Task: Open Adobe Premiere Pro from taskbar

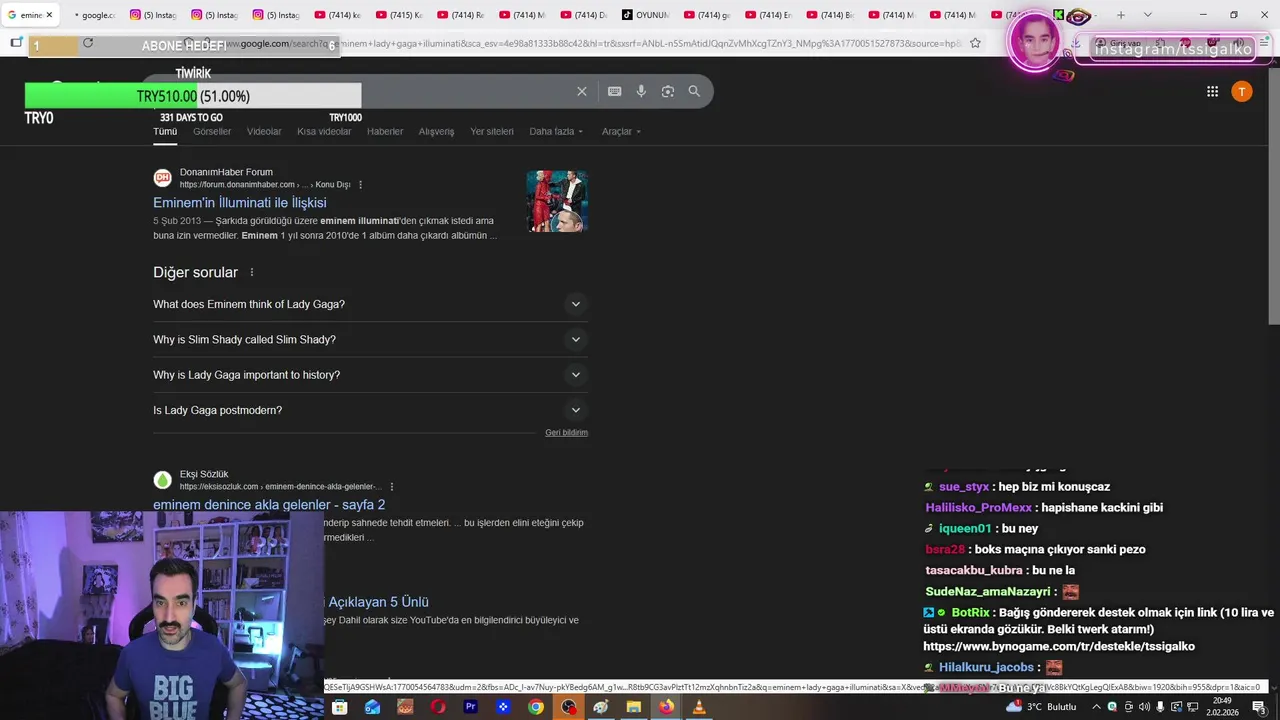Action: click(x=470, y=707)
